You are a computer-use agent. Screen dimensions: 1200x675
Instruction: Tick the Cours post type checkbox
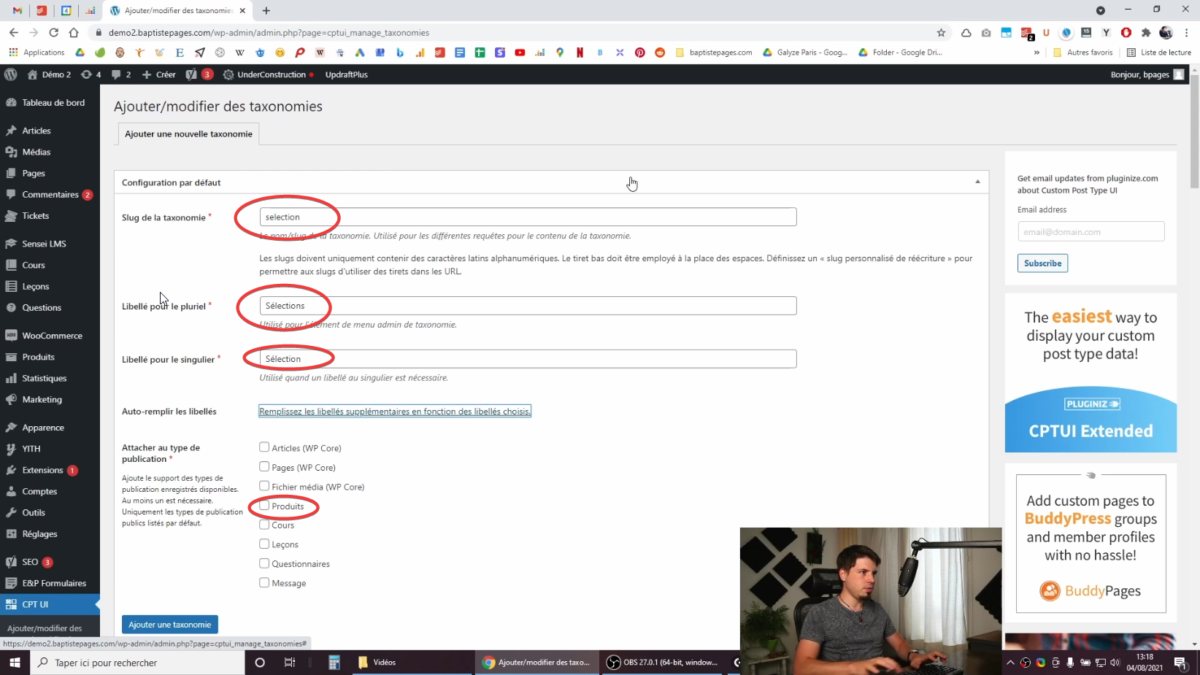(265, 525)
